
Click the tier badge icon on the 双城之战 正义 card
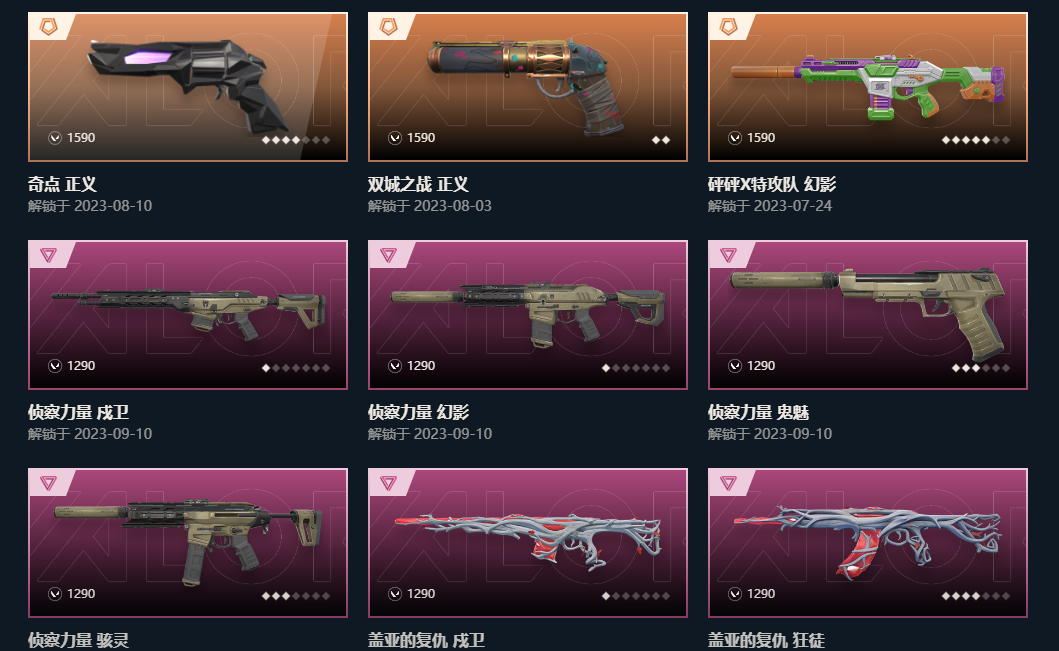[388, 27]
